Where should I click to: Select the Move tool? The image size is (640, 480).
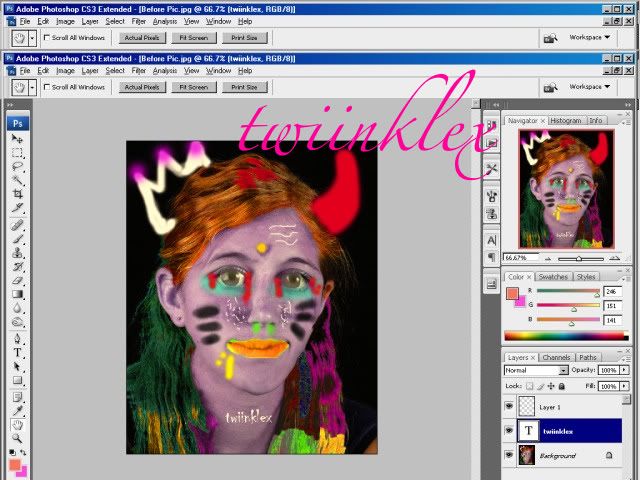pyautogui.click(x=18, y=139)
